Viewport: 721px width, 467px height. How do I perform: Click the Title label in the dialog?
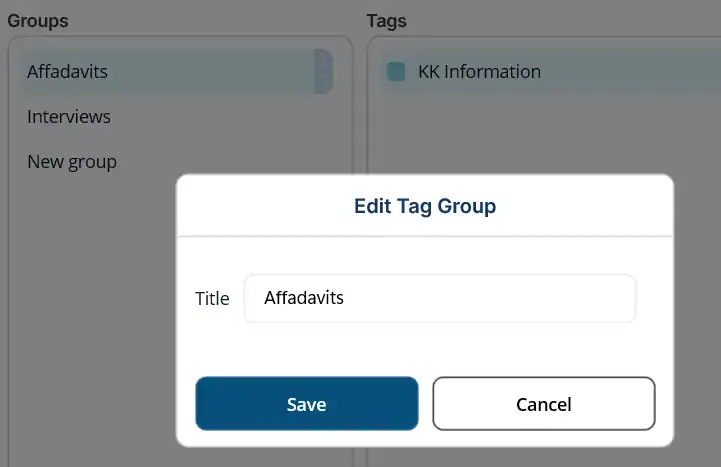212,299
